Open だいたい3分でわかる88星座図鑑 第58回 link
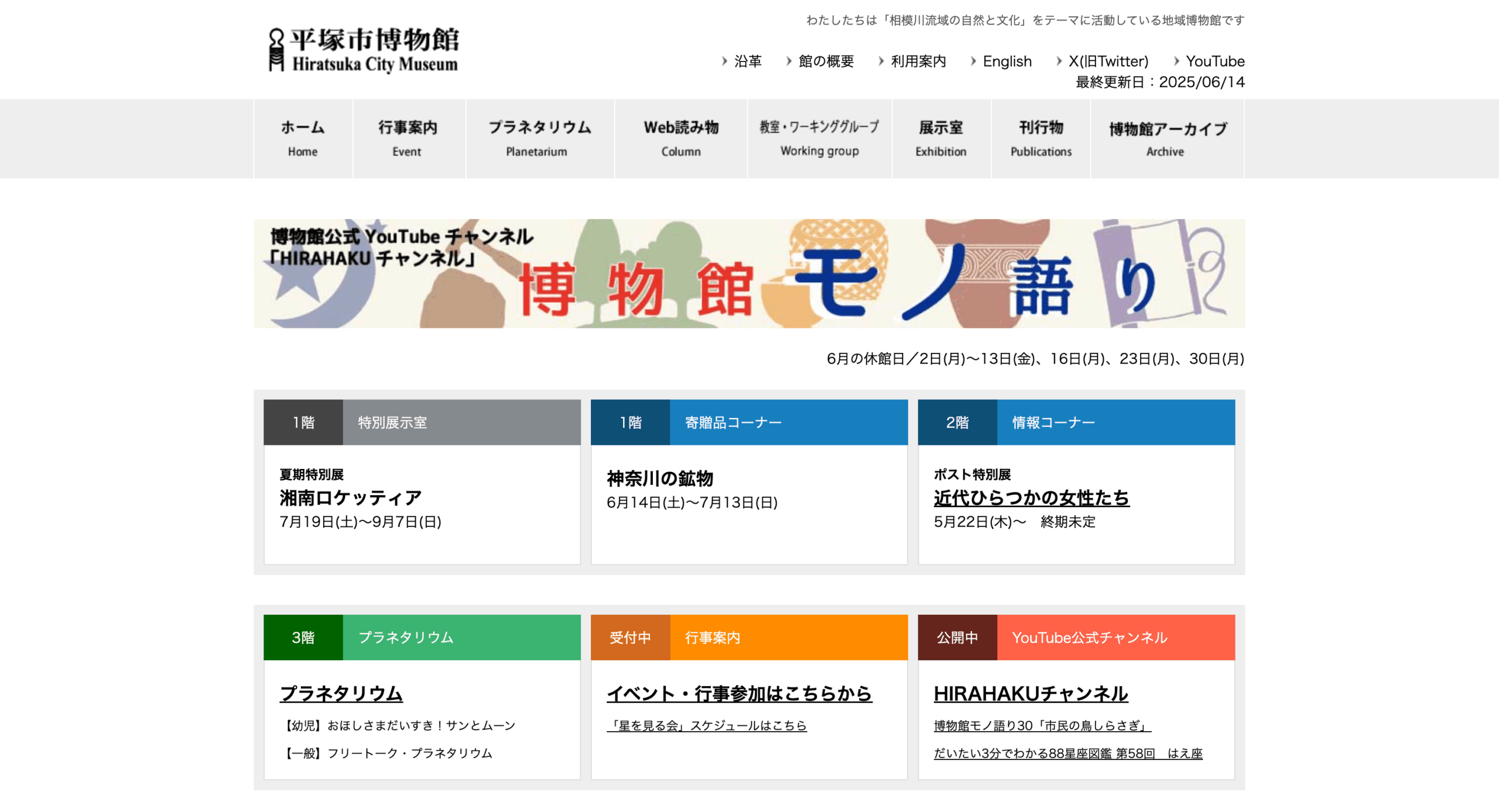The height and width of the screenshot is (812, 1499). click(x=1067, y=753)
